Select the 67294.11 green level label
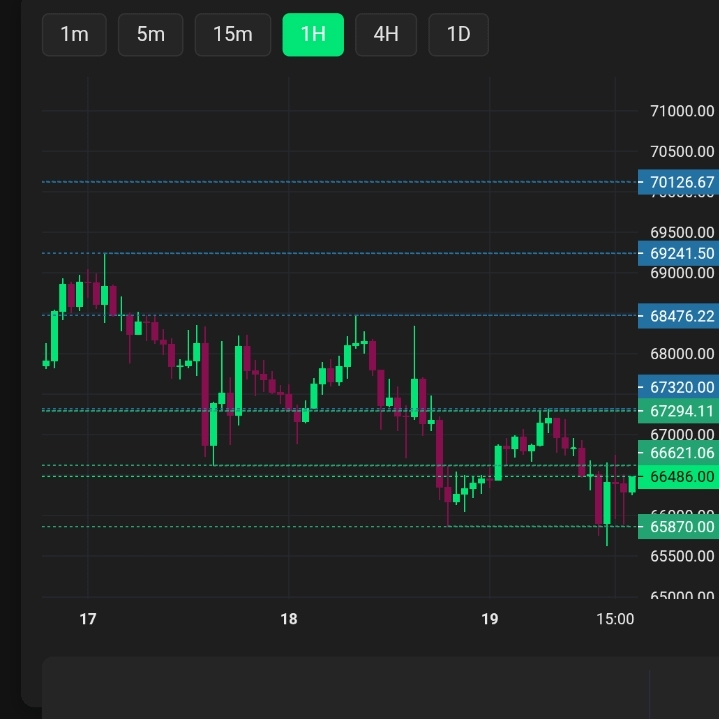 pos(679,411)
